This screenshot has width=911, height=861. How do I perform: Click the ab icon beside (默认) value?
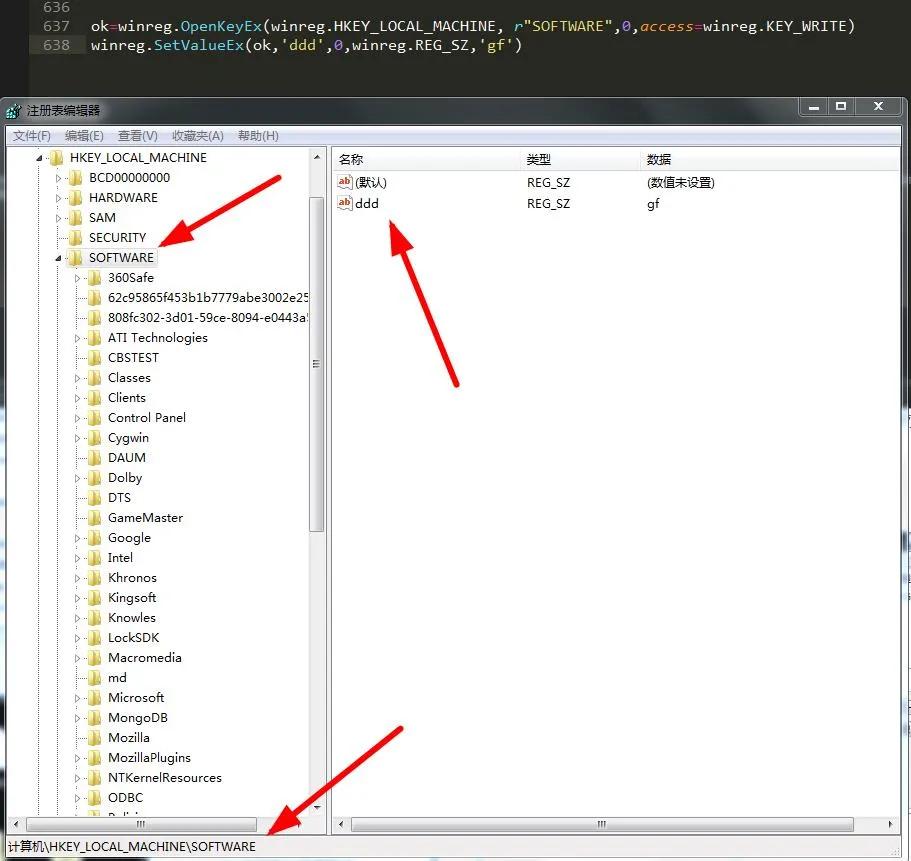pyautogui.click(x=345, y=182)
